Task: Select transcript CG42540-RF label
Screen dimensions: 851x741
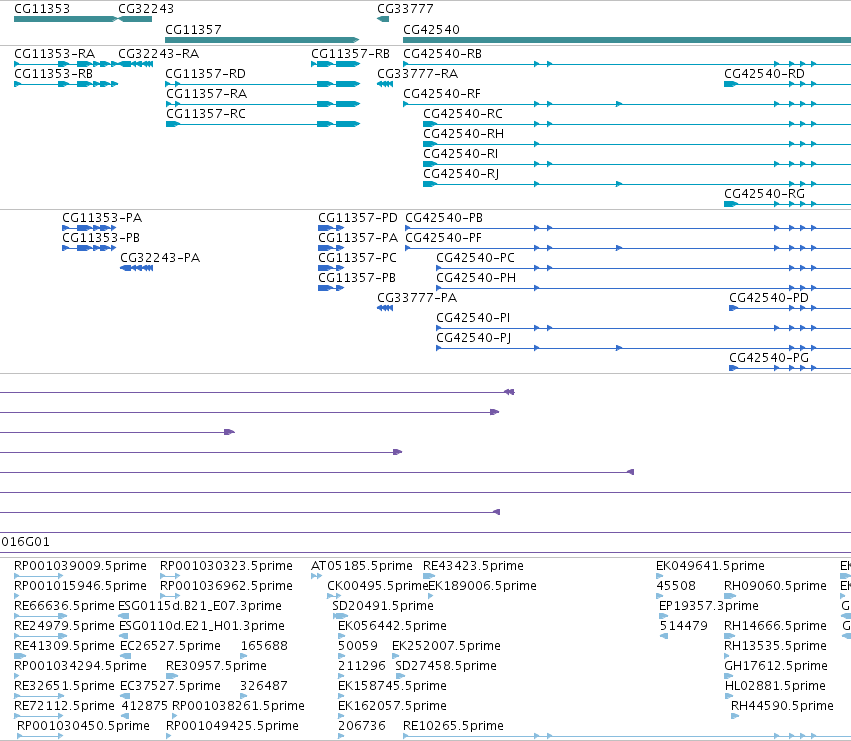Action: (442, 94)
